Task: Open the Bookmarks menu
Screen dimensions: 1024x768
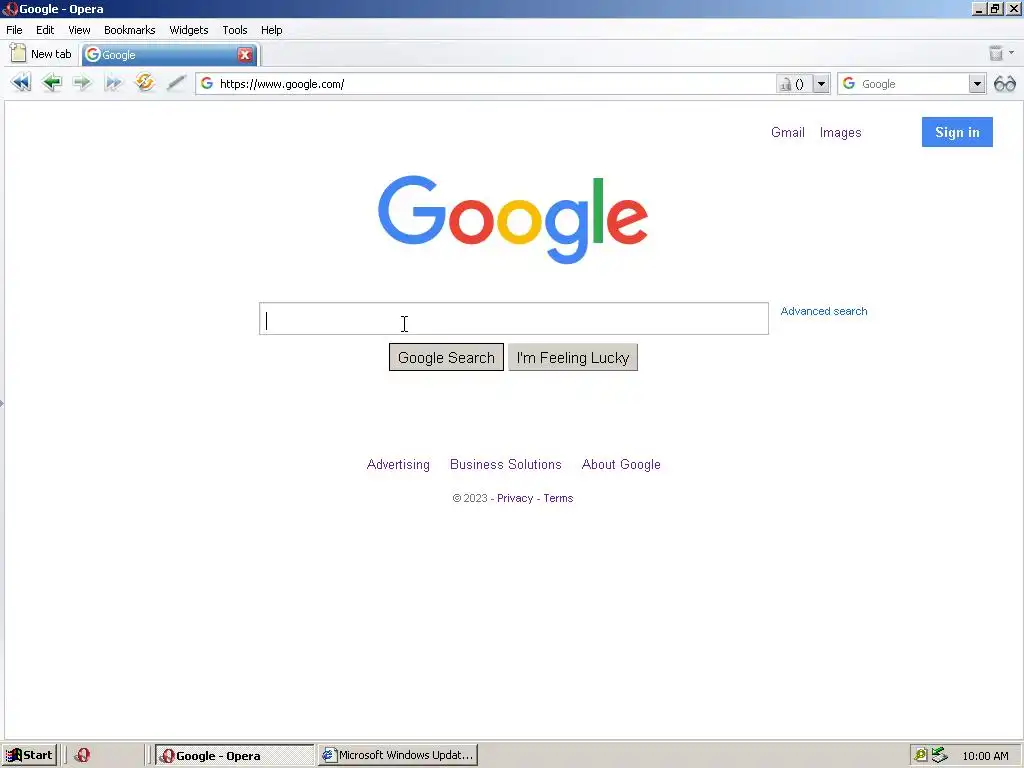Action: [x=129, y=30]
